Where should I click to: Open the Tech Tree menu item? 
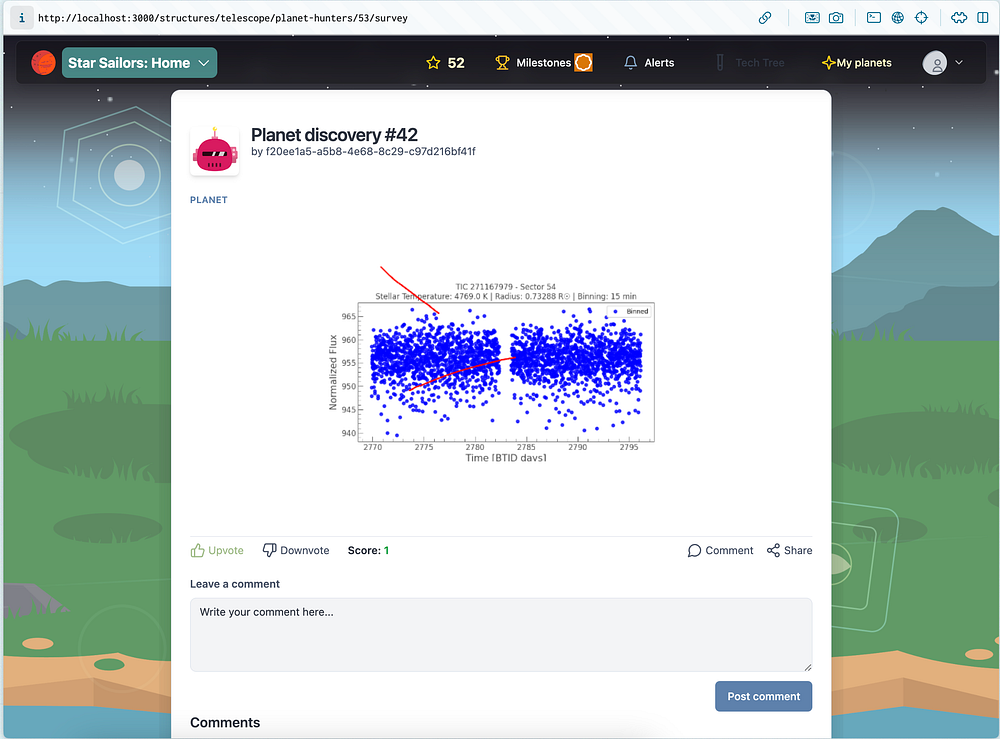click(749, 62)
